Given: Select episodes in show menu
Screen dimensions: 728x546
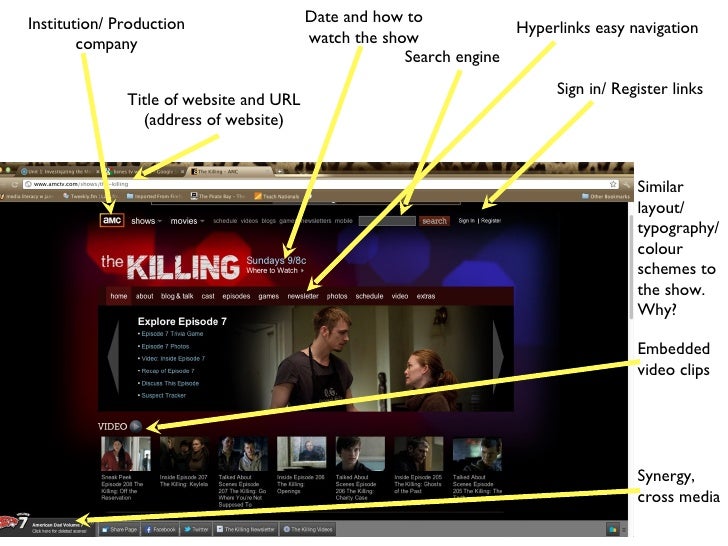Looking at the screenshot, I should [x=236, y=296].
